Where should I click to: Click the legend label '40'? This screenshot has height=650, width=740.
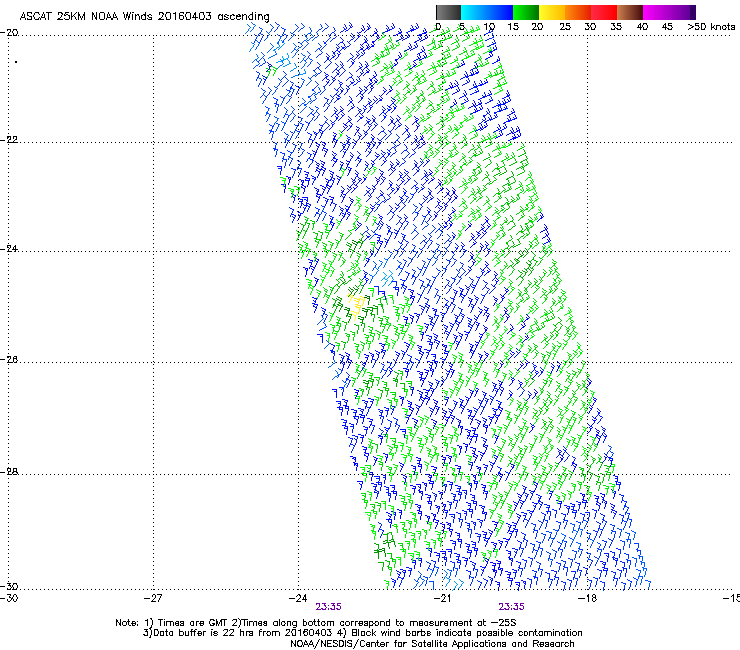coord(642,27)
